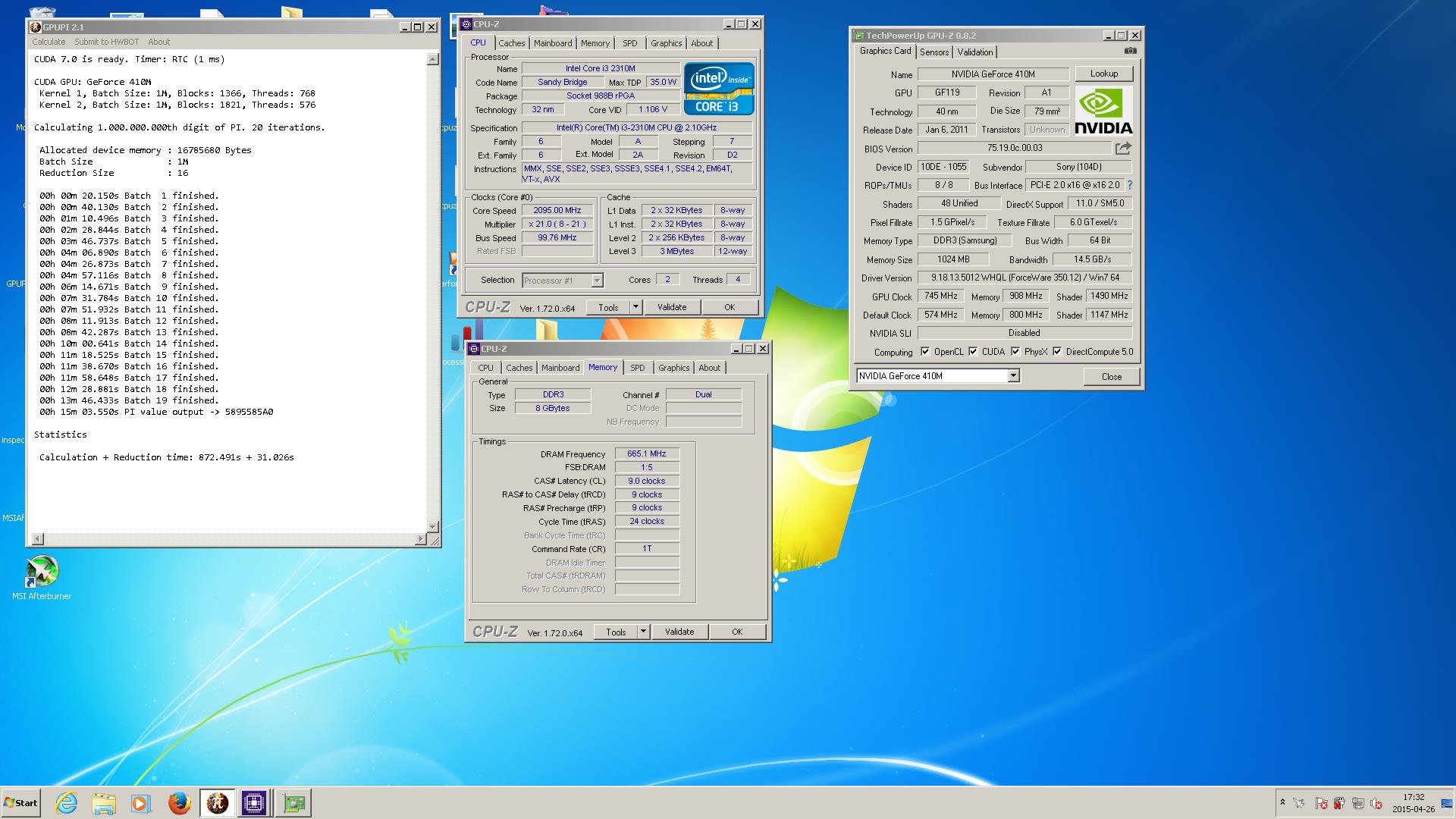Click the bus interface question mark icon
This screenshot has width=1456, height=819.
pyautogui.click(x=1130, y=185)
